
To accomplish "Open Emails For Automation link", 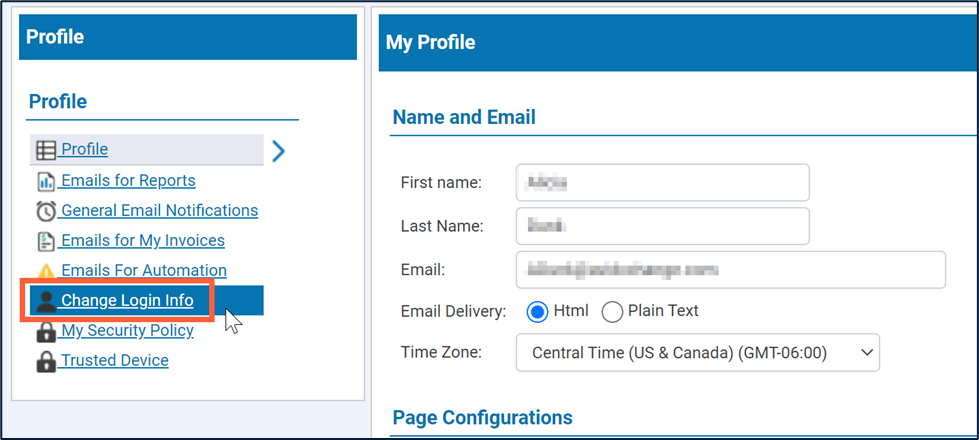I will (144, 270).
